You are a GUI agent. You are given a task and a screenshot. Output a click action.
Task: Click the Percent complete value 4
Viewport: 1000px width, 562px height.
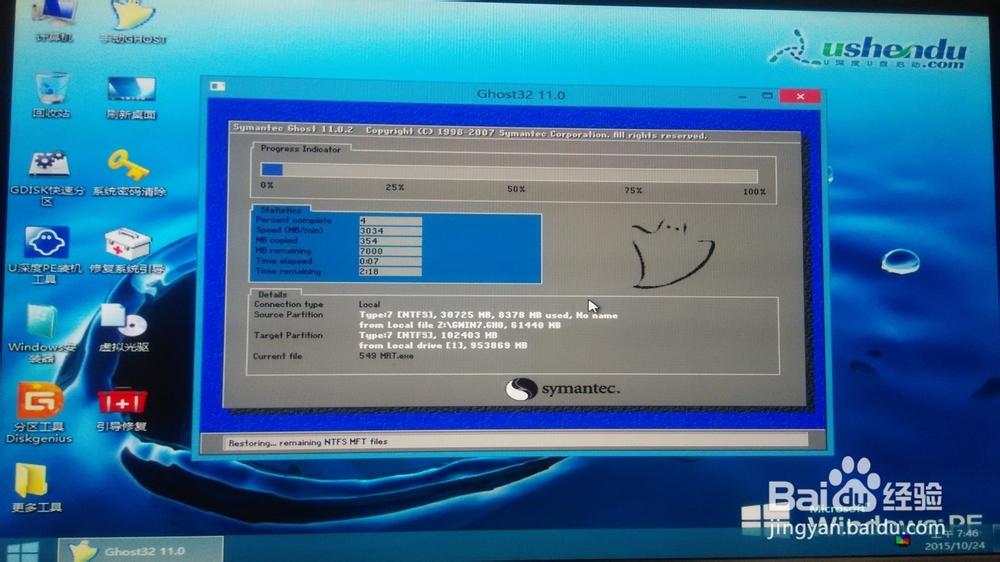point(390,221)
